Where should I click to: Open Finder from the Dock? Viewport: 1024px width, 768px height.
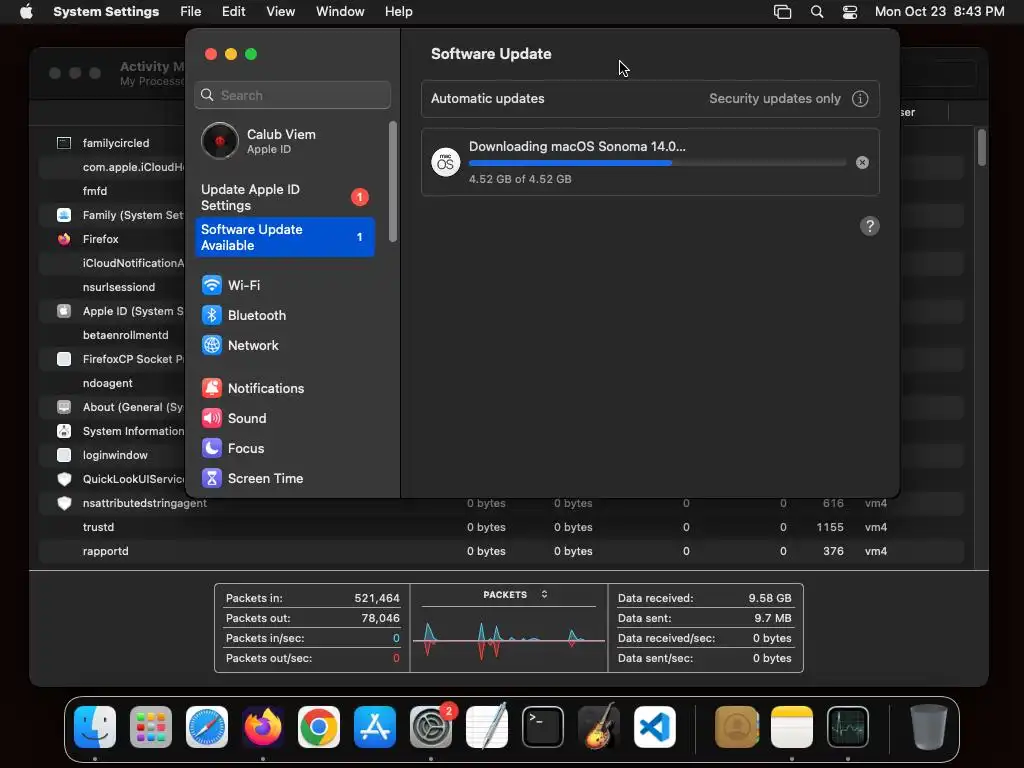95,727
